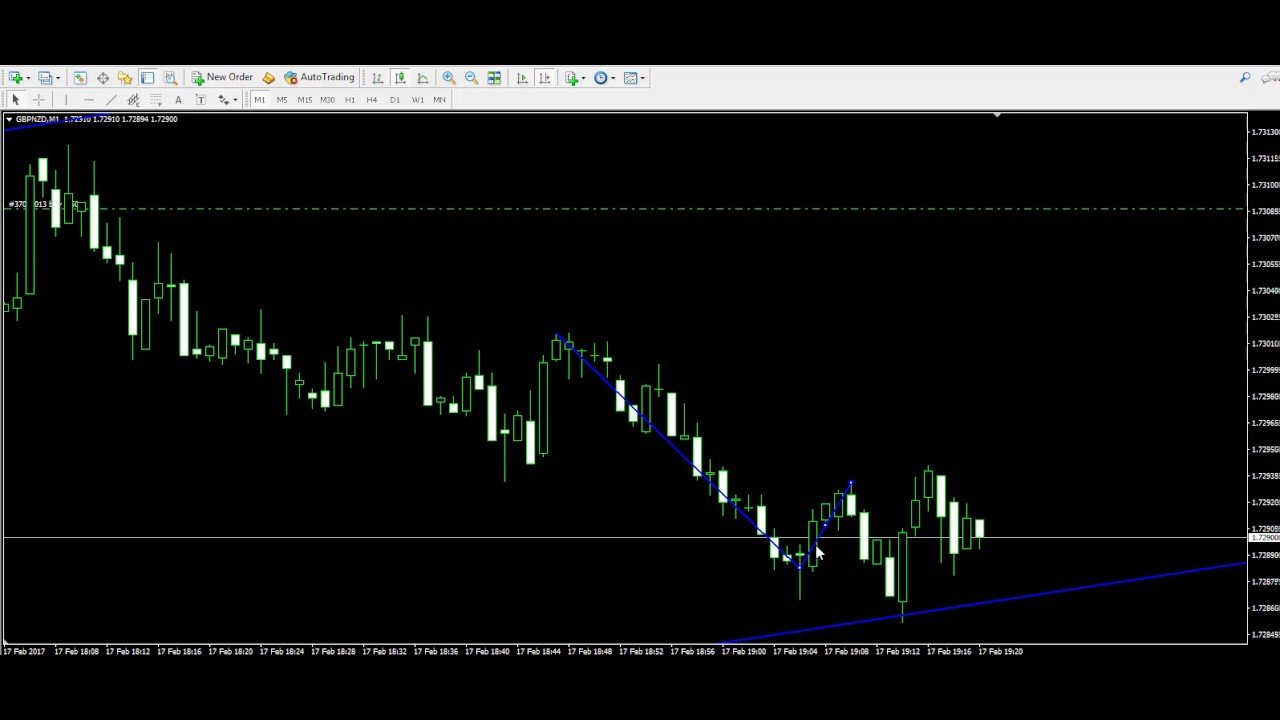The height and width of the screenshot is (720, 1280).
Task: Select the draw trendline tool
Action: click(111, 100)
